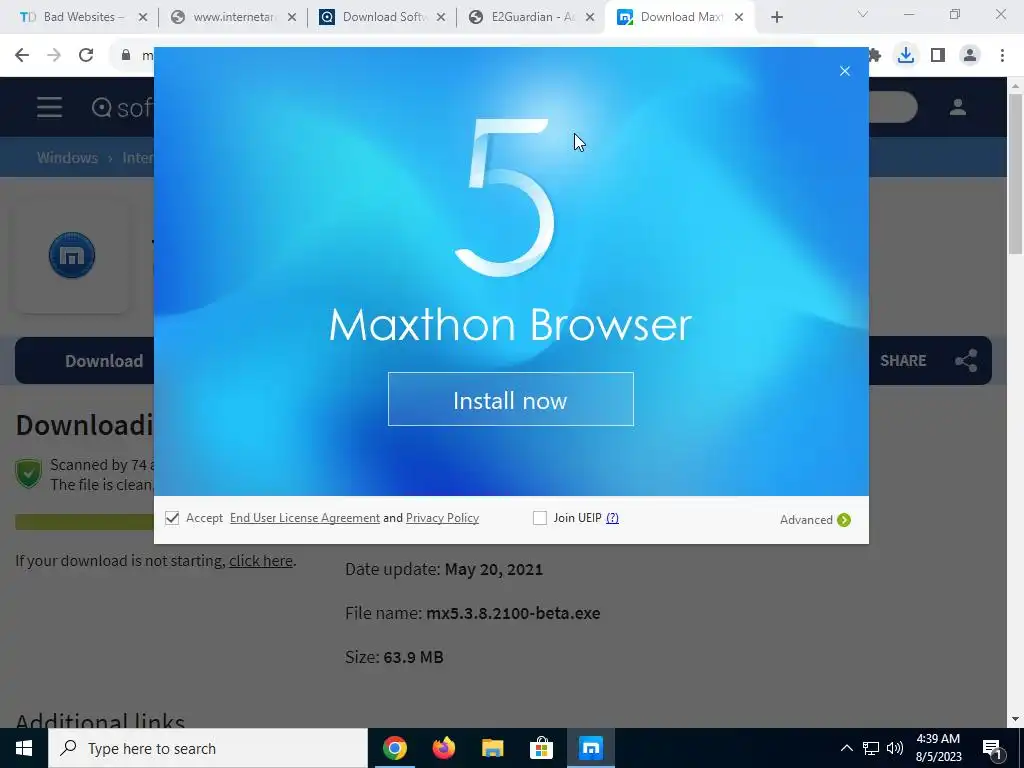Open the website hamburger menu
1024x768 pixels.
click(x=50, y=107)
